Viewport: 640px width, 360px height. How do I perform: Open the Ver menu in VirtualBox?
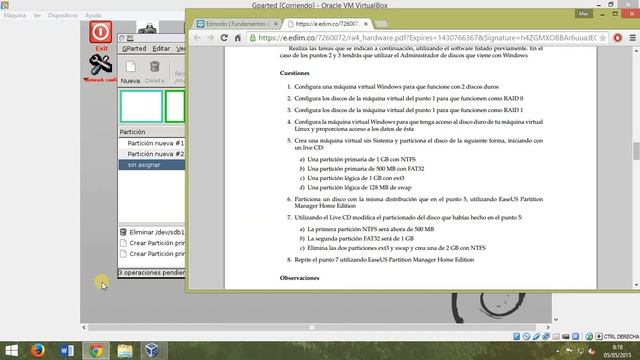[37, 15]
